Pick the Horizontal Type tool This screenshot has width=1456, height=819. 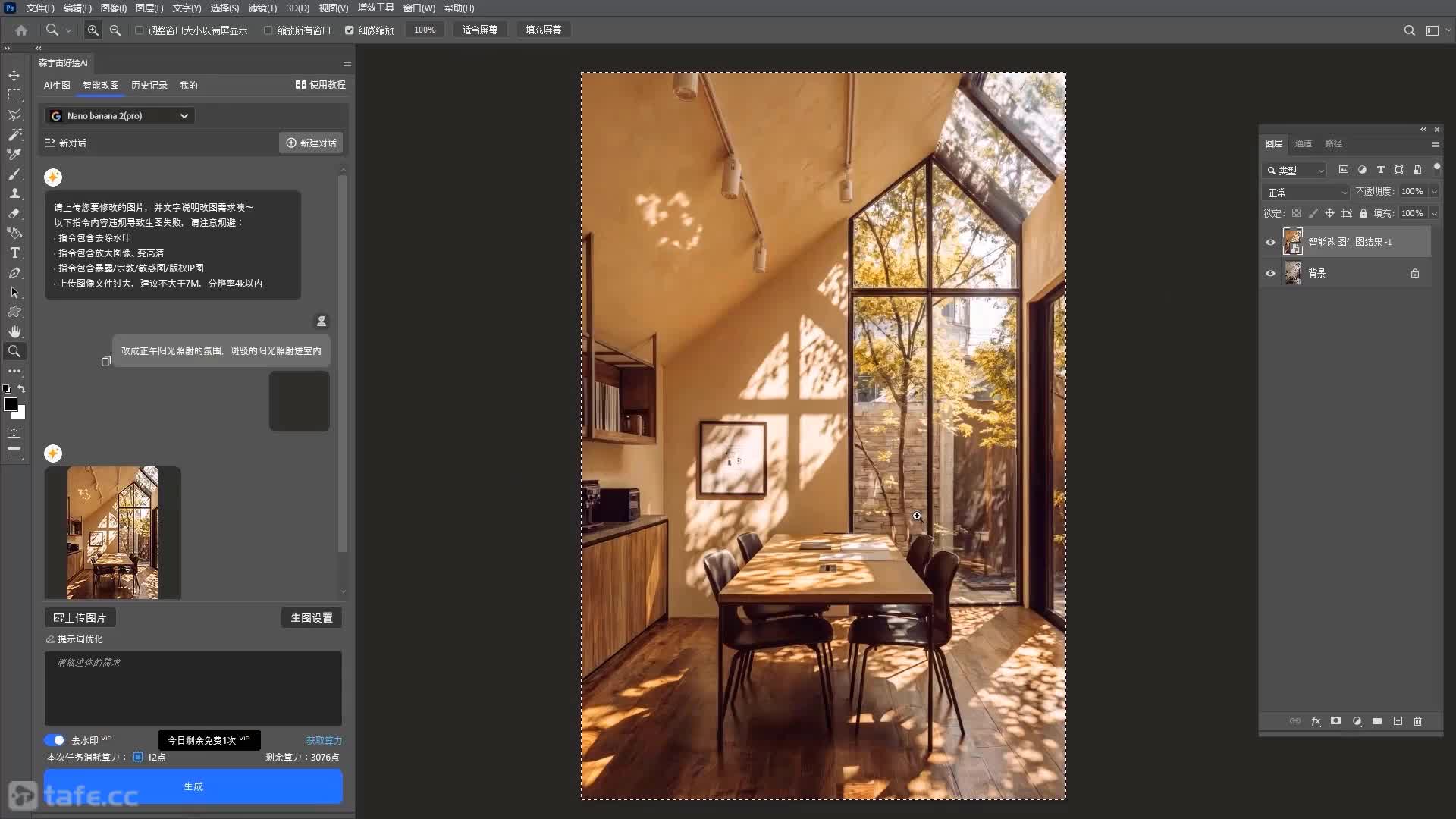point(14,253)
